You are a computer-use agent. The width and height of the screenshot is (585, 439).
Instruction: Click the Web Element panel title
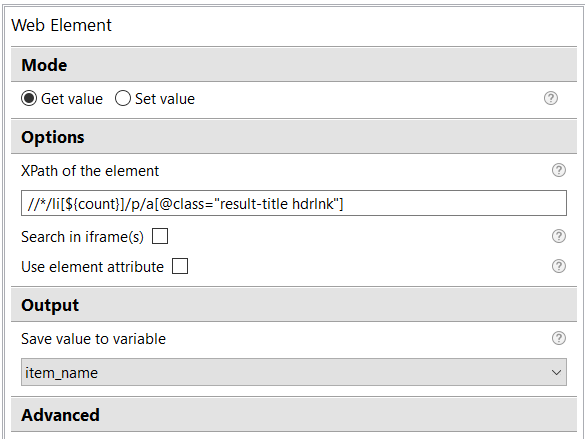(x=62, y=25)
